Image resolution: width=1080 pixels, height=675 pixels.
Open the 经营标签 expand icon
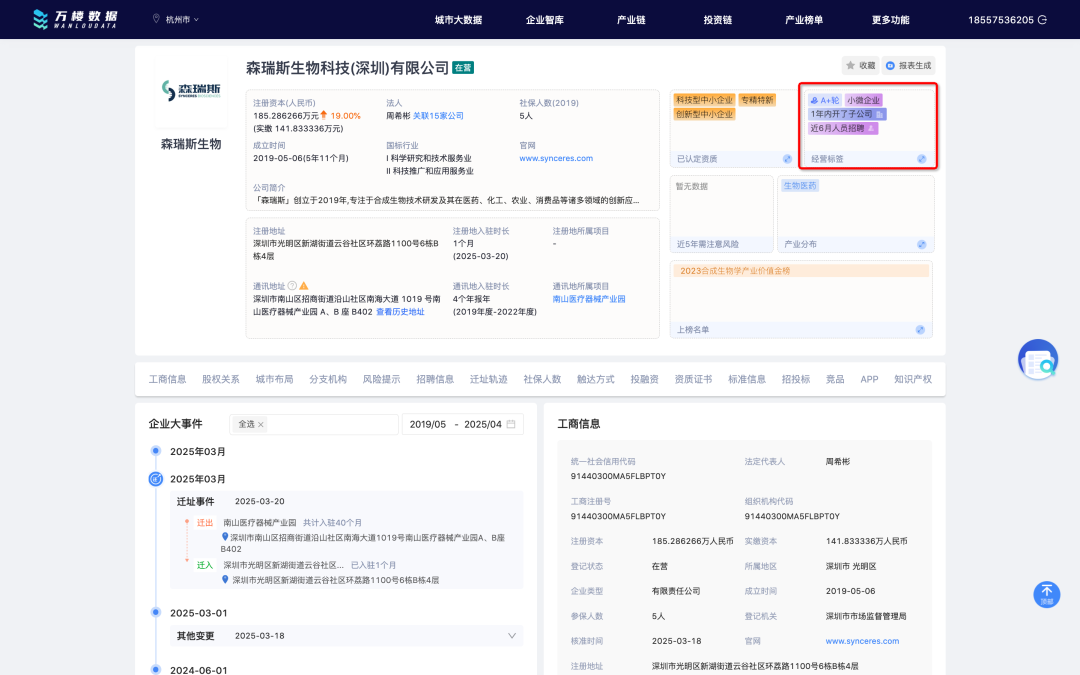click(x=922, y=159)
